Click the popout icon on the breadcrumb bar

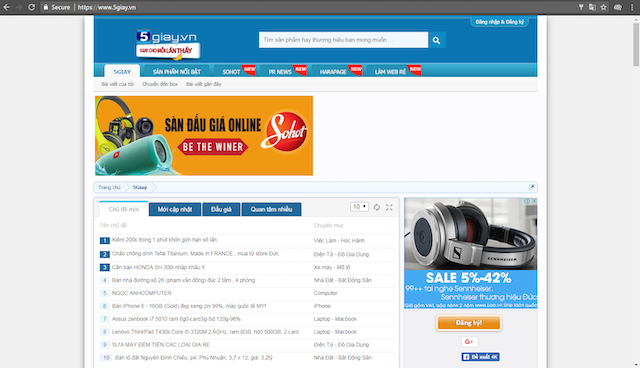coord(531,187)
